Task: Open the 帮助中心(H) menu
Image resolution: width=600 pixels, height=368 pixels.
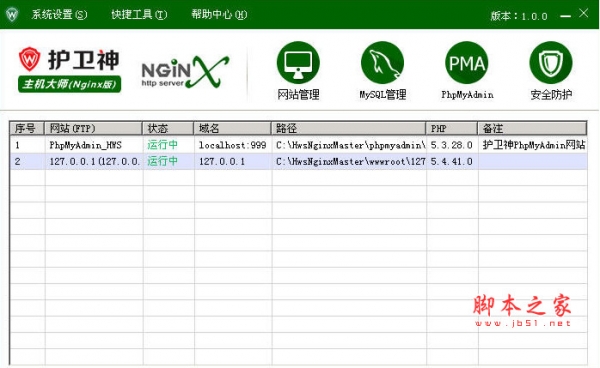Action: click(219, 15)
